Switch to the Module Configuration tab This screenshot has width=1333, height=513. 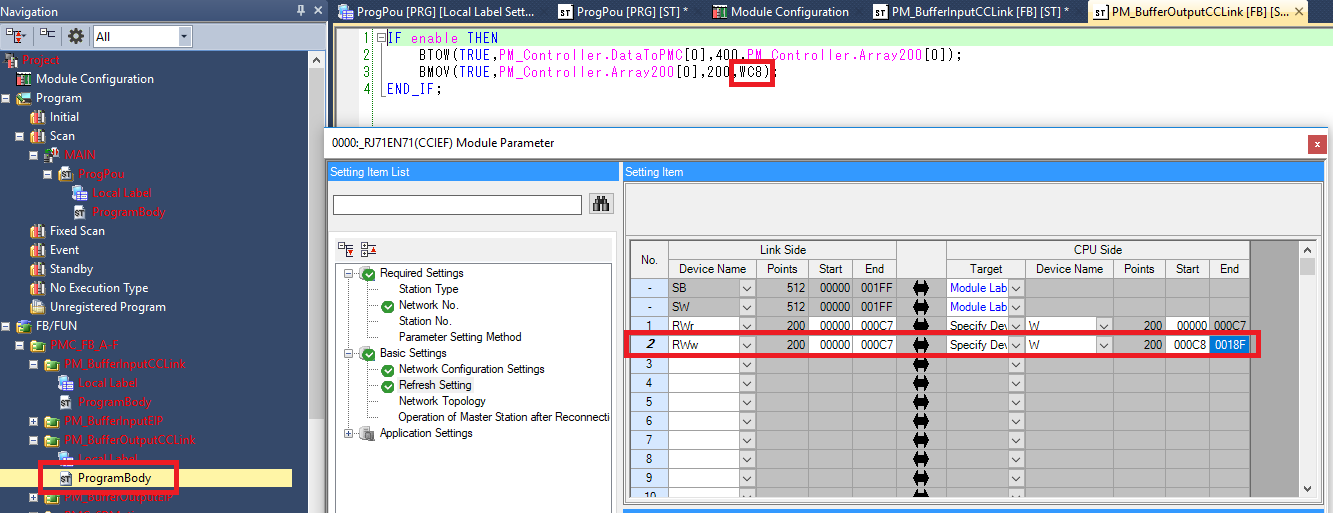click(780, 12)
